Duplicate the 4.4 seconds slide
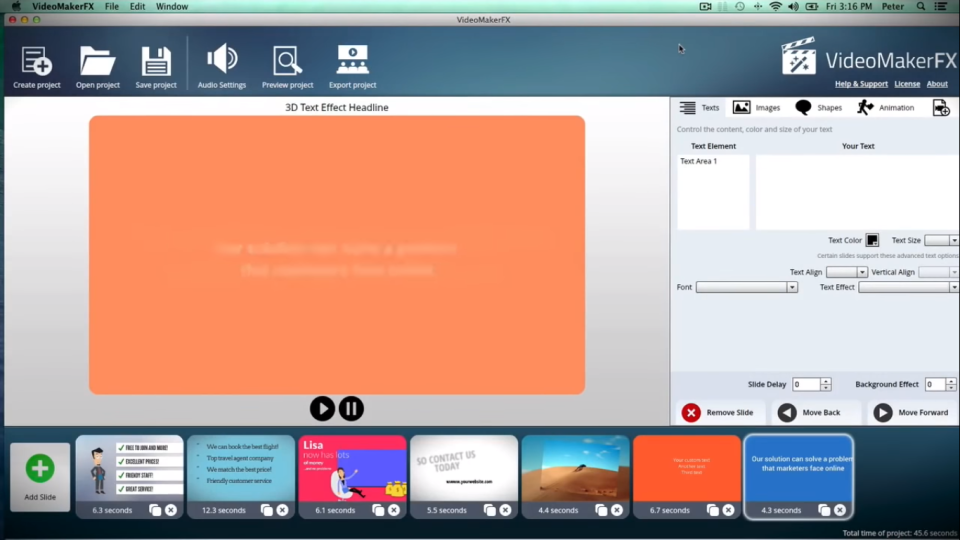This screenshot has width=960, height=540. coord(601,510)
